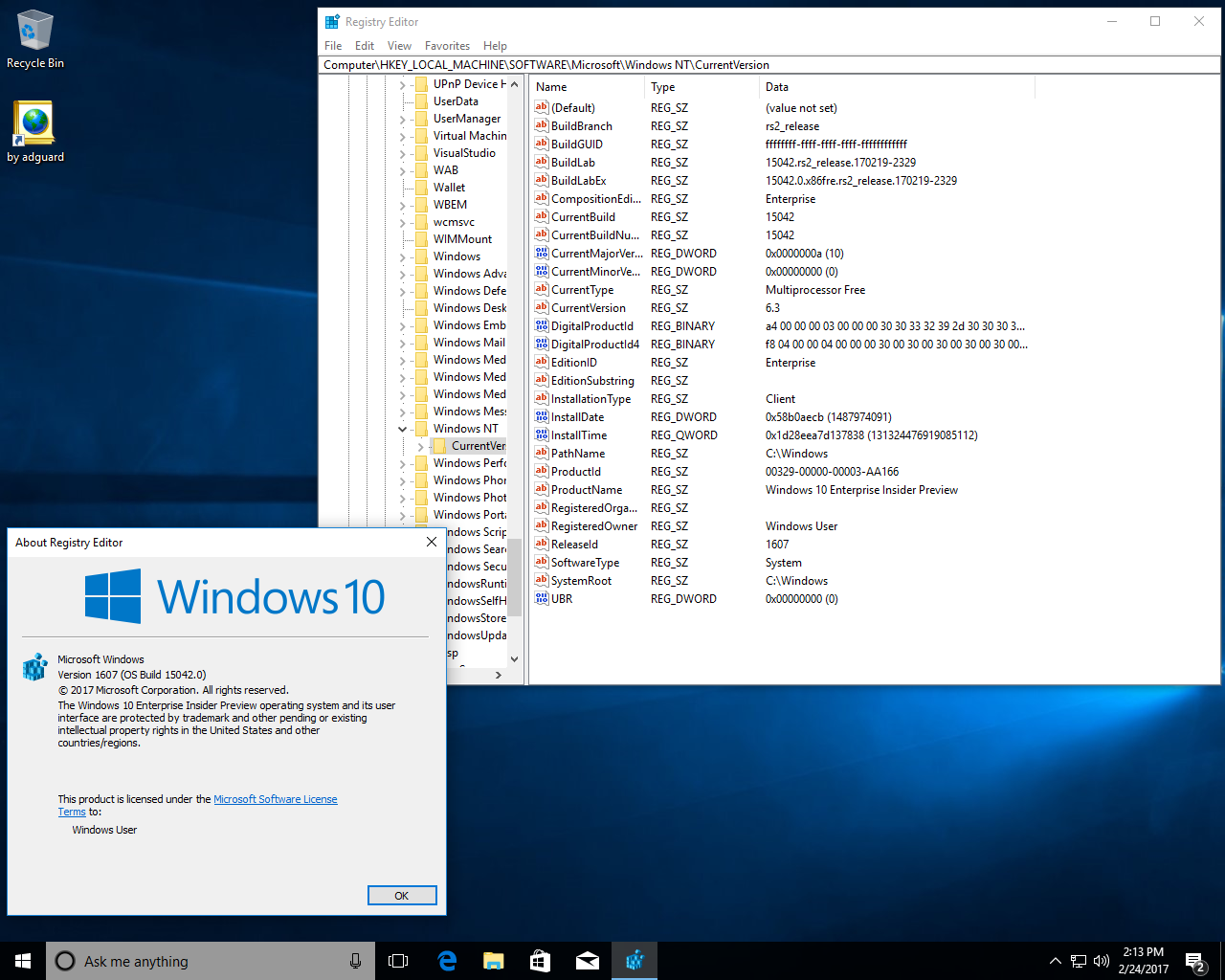Expand the CurrentVersion tree key
1225x980 pixels.
coord(420,446)
